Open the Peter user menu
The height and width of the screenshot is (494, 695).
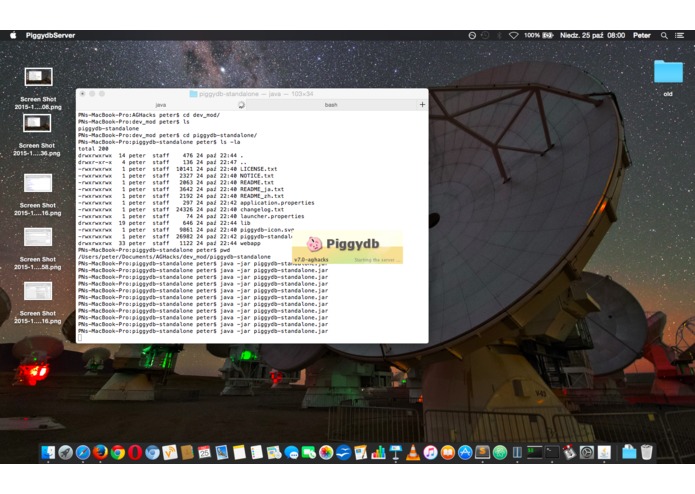tap(641, 35)
